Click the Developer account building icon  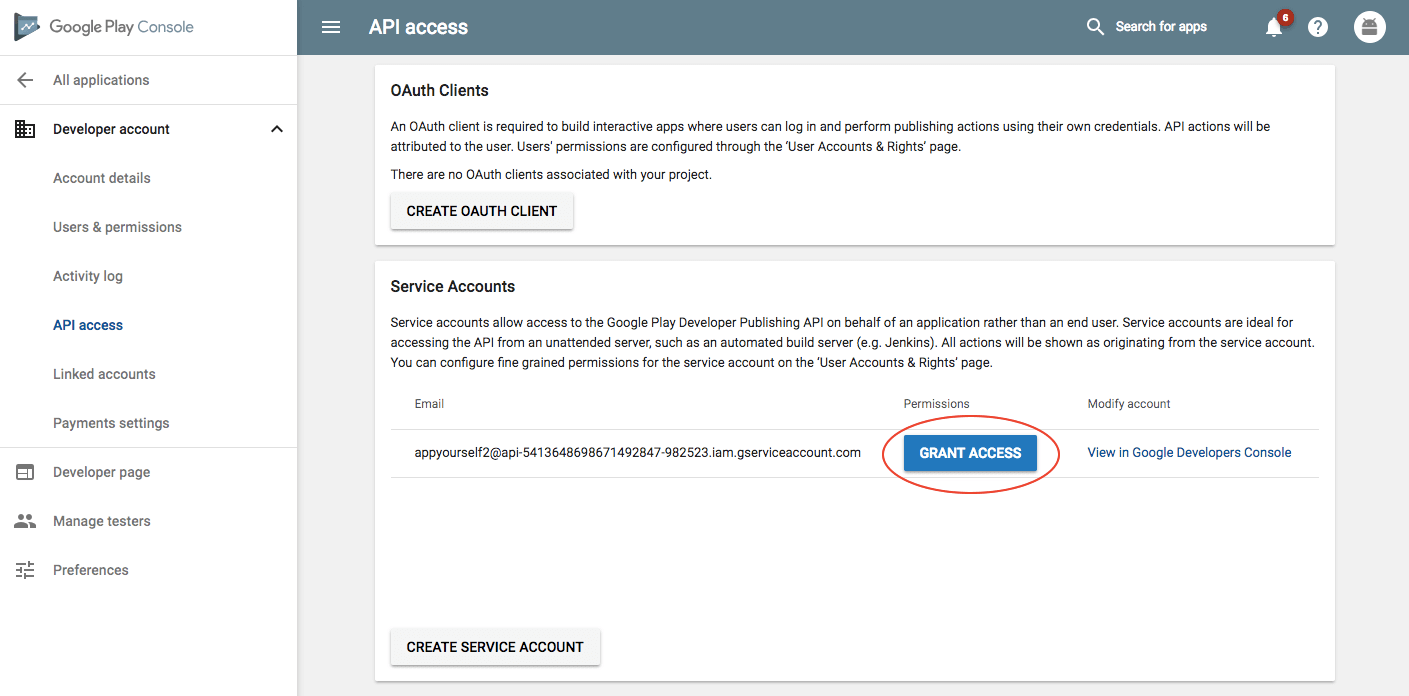pos(25,129)
